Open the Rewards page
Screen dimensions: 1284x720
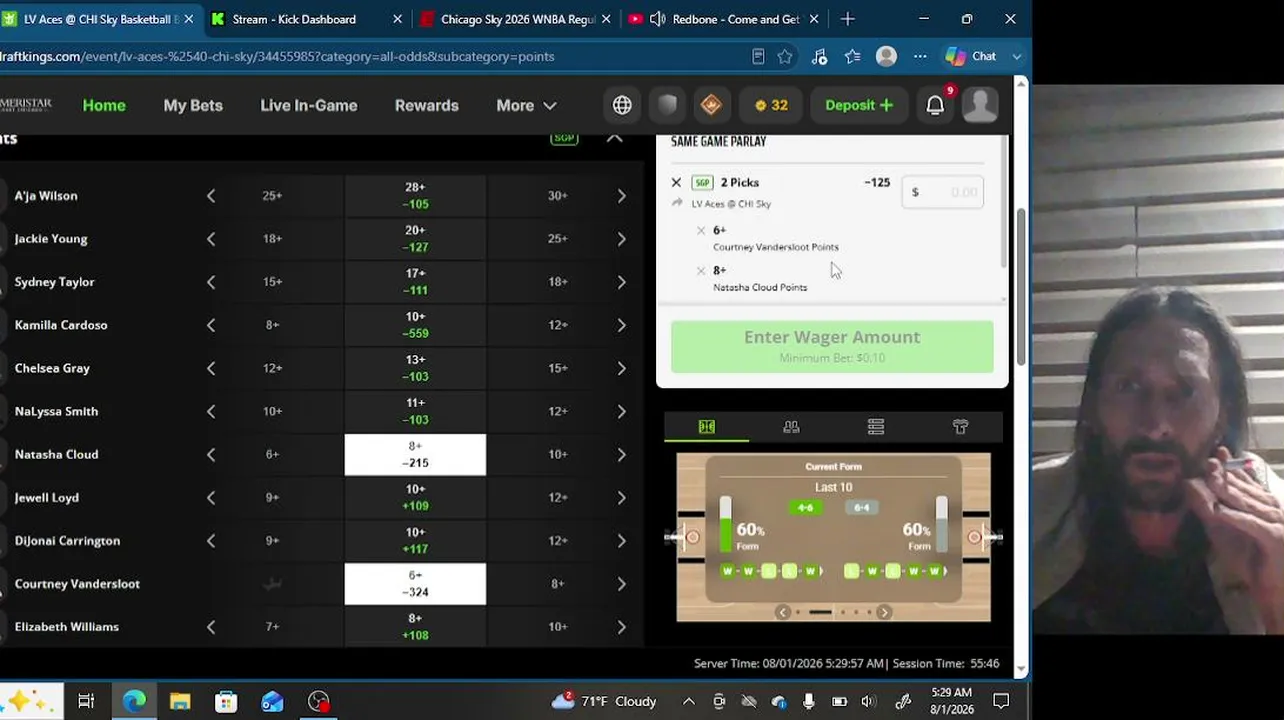point(427,105)
